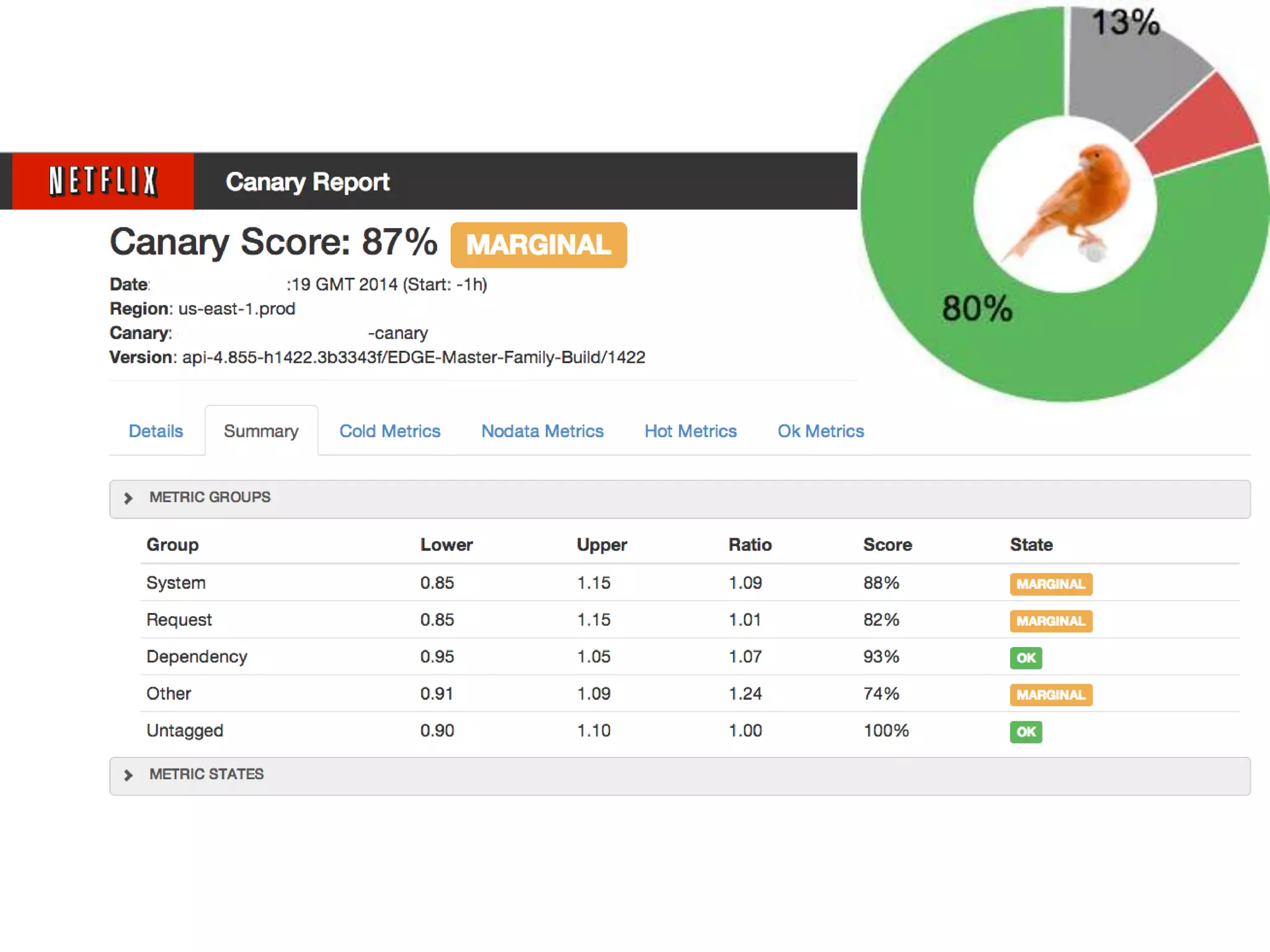The image size is (1270, 952).
Task: Click the Request group row name
Action: [179, 620]
